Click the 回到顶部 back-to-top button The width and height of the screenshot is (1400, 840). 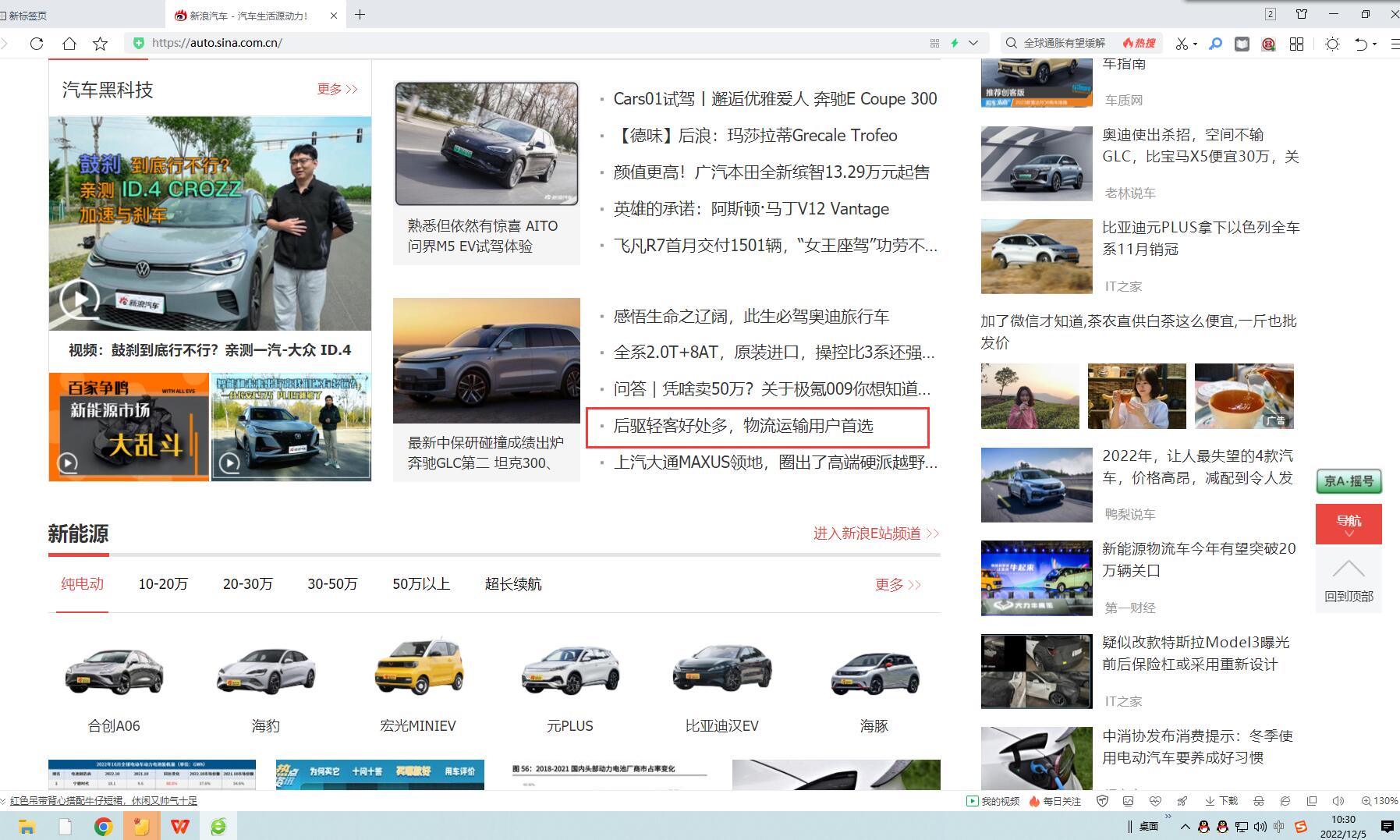coord(1349,579)
